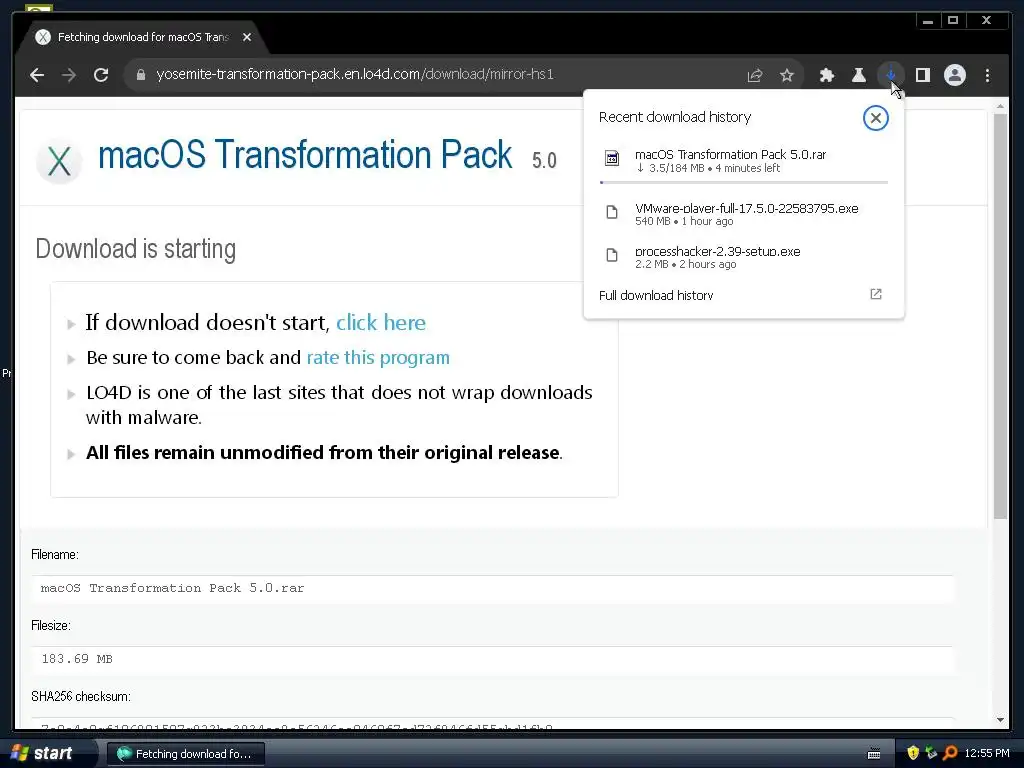Close the Recent download history popup

(876, 118)
